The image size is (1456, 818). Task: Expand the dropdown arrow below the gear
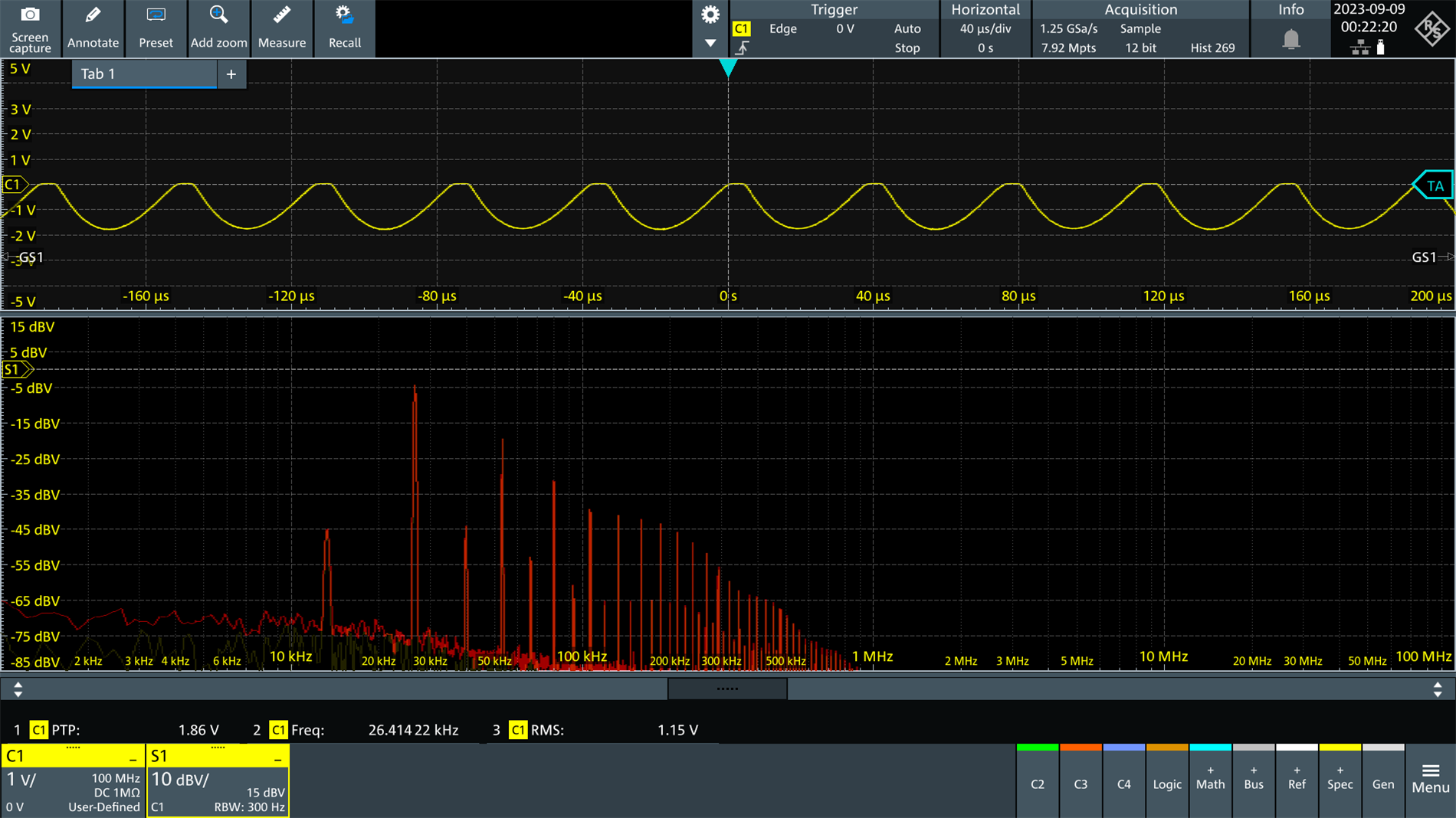coord(710,43)
